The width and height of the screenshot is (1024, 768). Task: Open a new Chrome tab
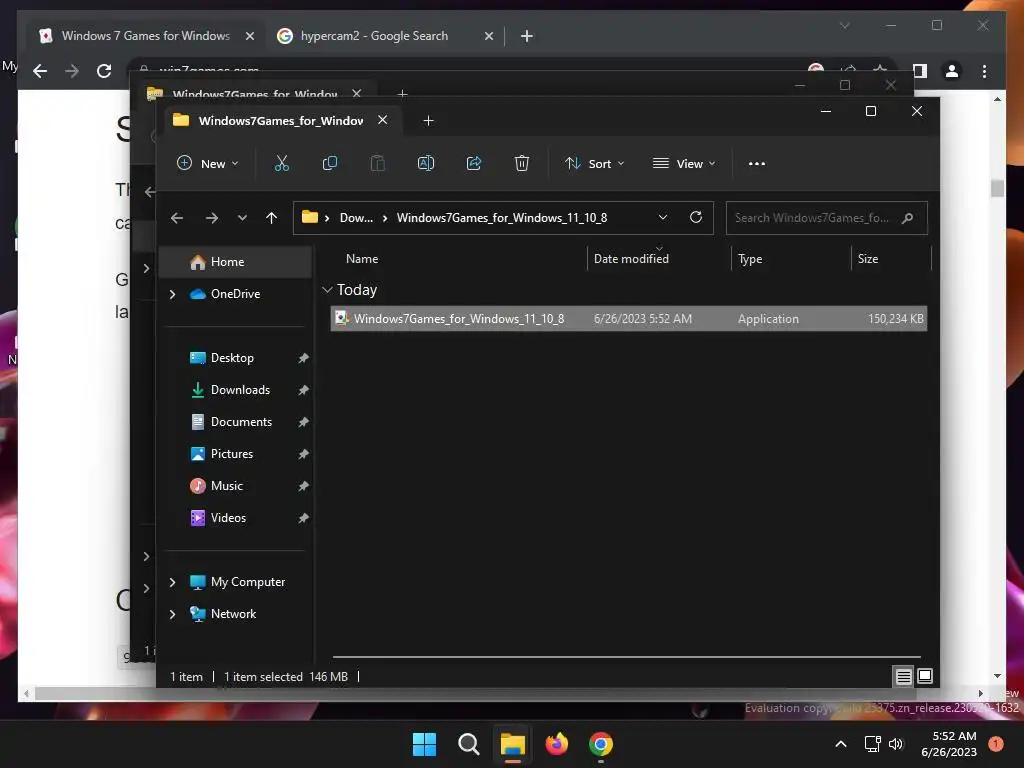tap(527, 36)
